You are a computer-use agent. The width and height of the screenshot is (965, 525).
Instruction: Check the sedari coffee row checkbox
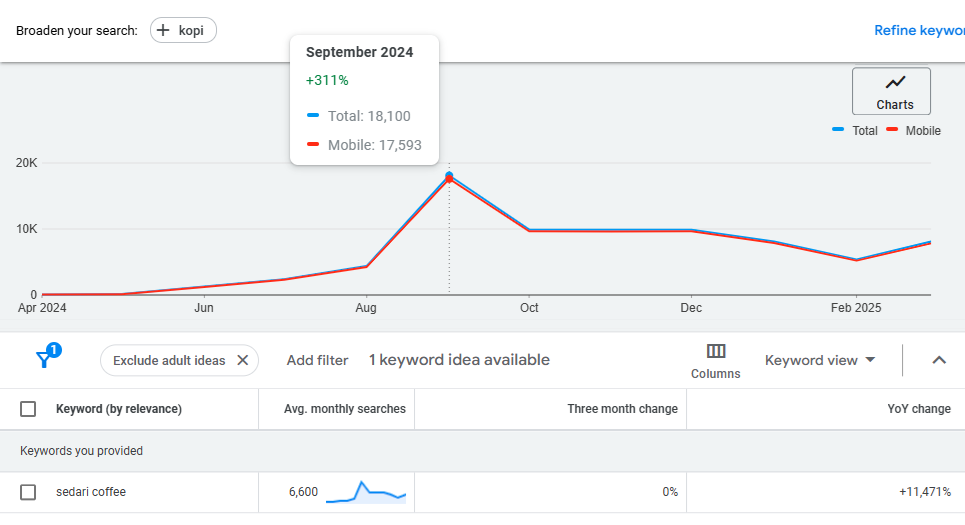tap(28, 492)
